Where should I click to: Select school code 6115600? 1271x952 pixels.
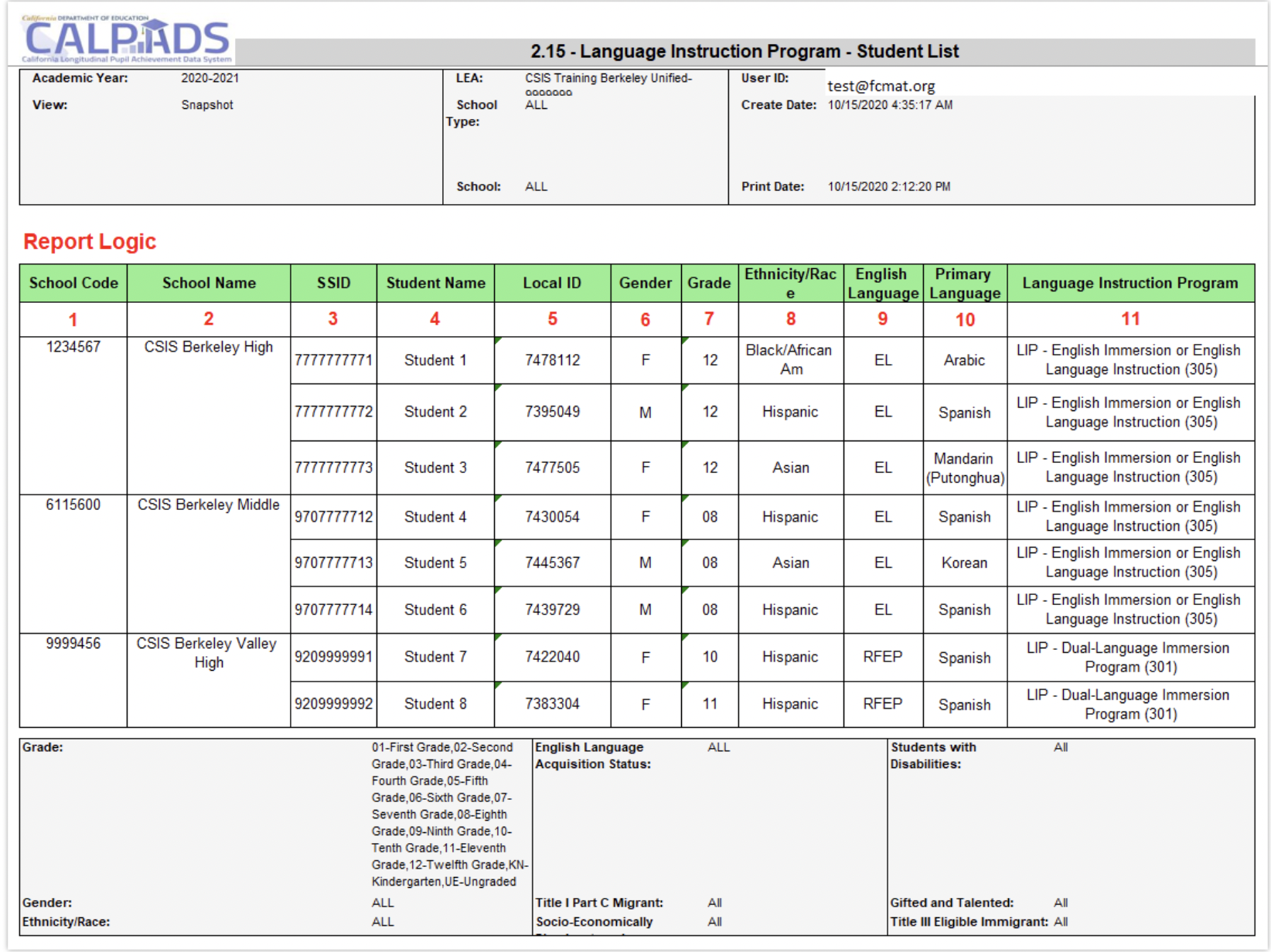coord(73,505)
